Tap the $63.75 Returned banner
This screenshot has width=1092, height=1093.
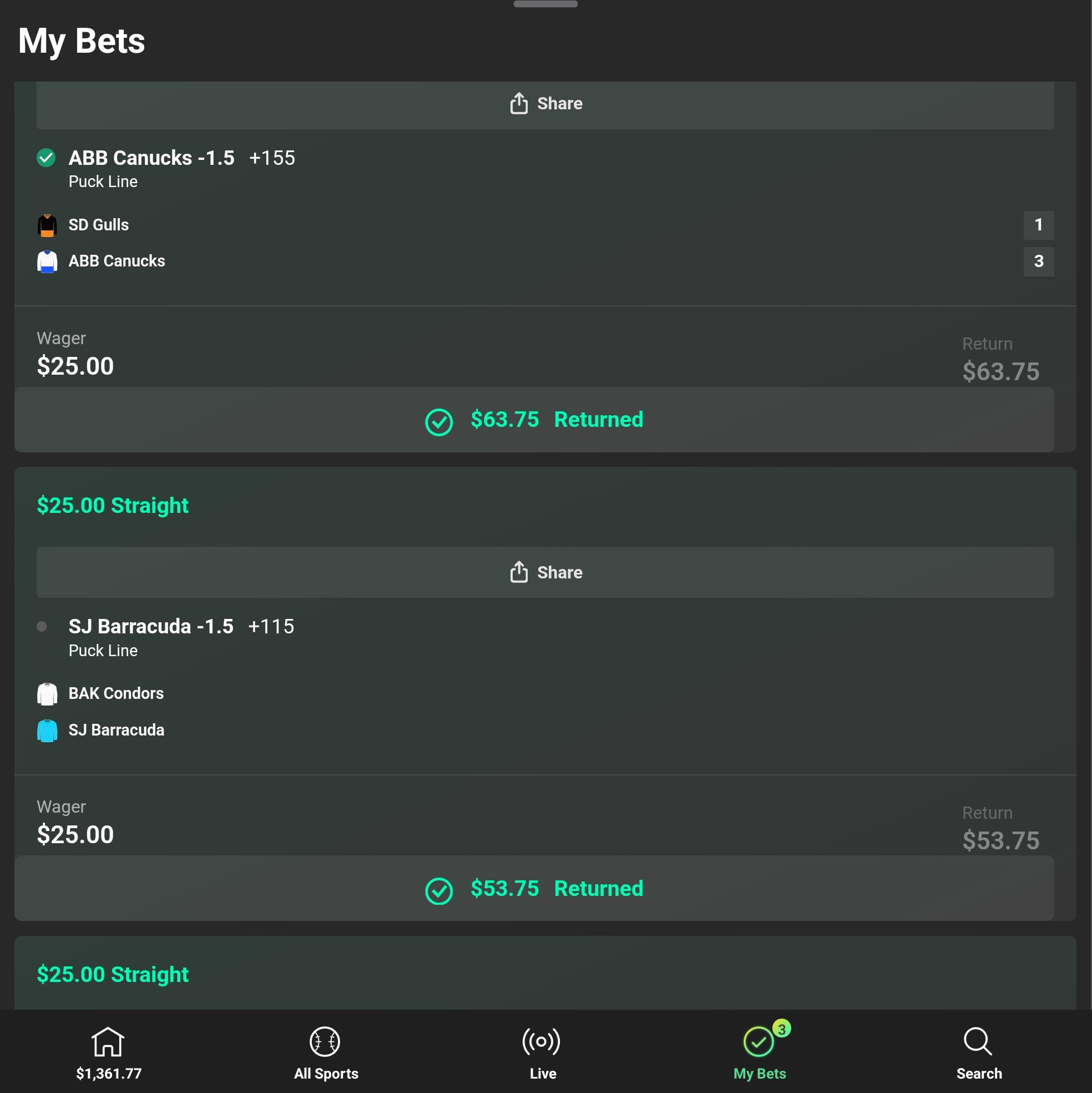(x=534, y=420)
